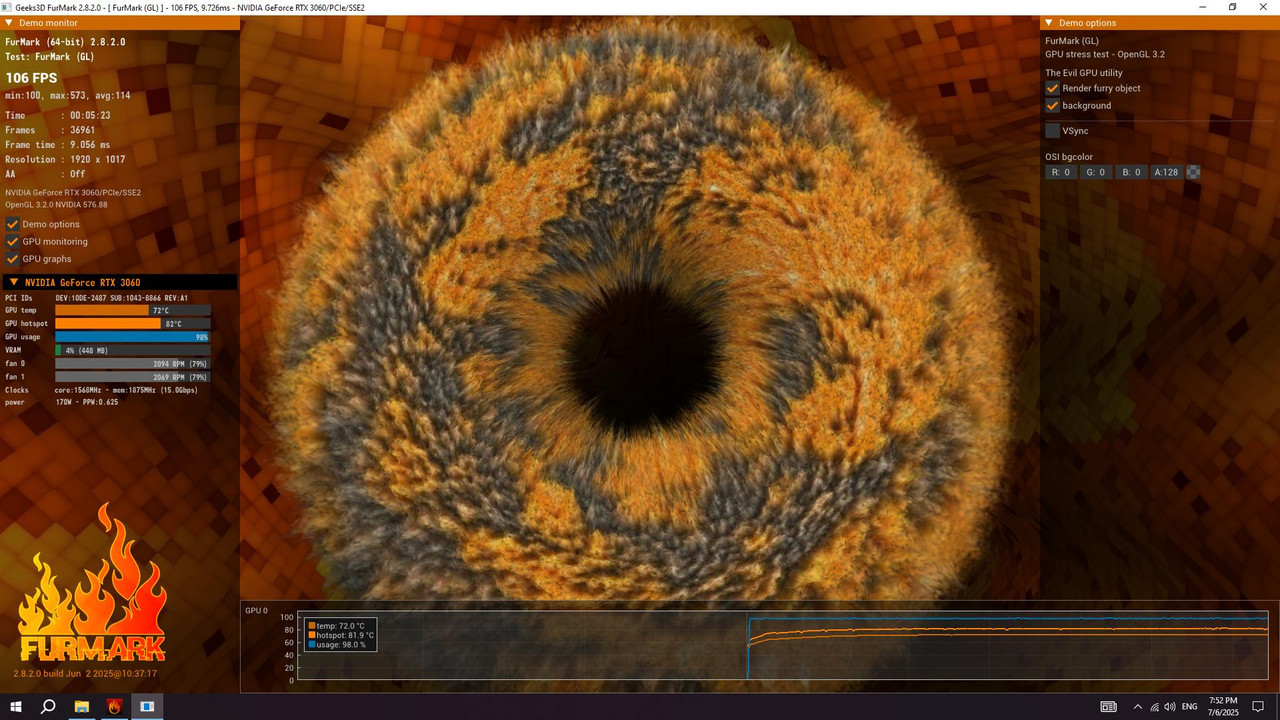Open the notification action center icon
The height and width of the screenshot is (720, 1280).
tap(1258, 706)
